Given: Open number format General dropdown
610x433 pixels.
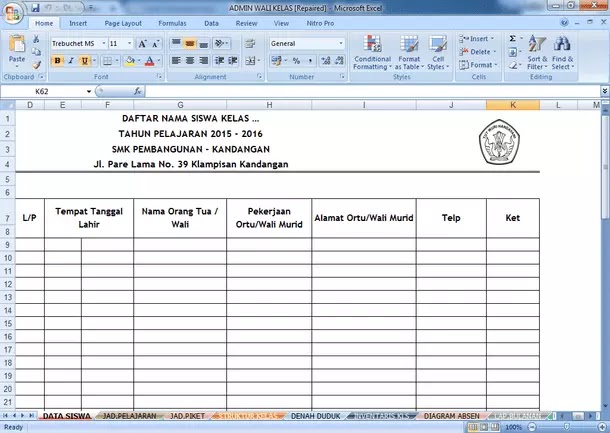Looking at the screenshot, I should click(x=341, y=44).
